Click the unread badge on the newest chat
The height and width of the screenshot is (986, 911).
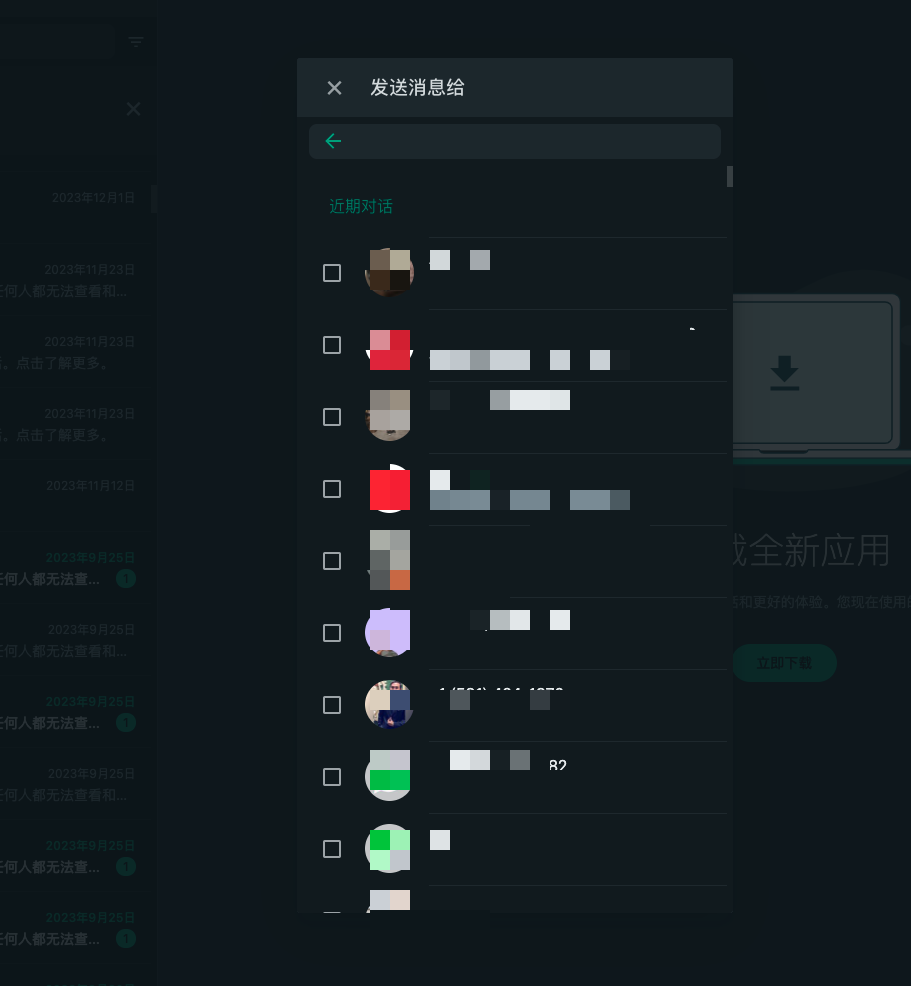[126, 579]
